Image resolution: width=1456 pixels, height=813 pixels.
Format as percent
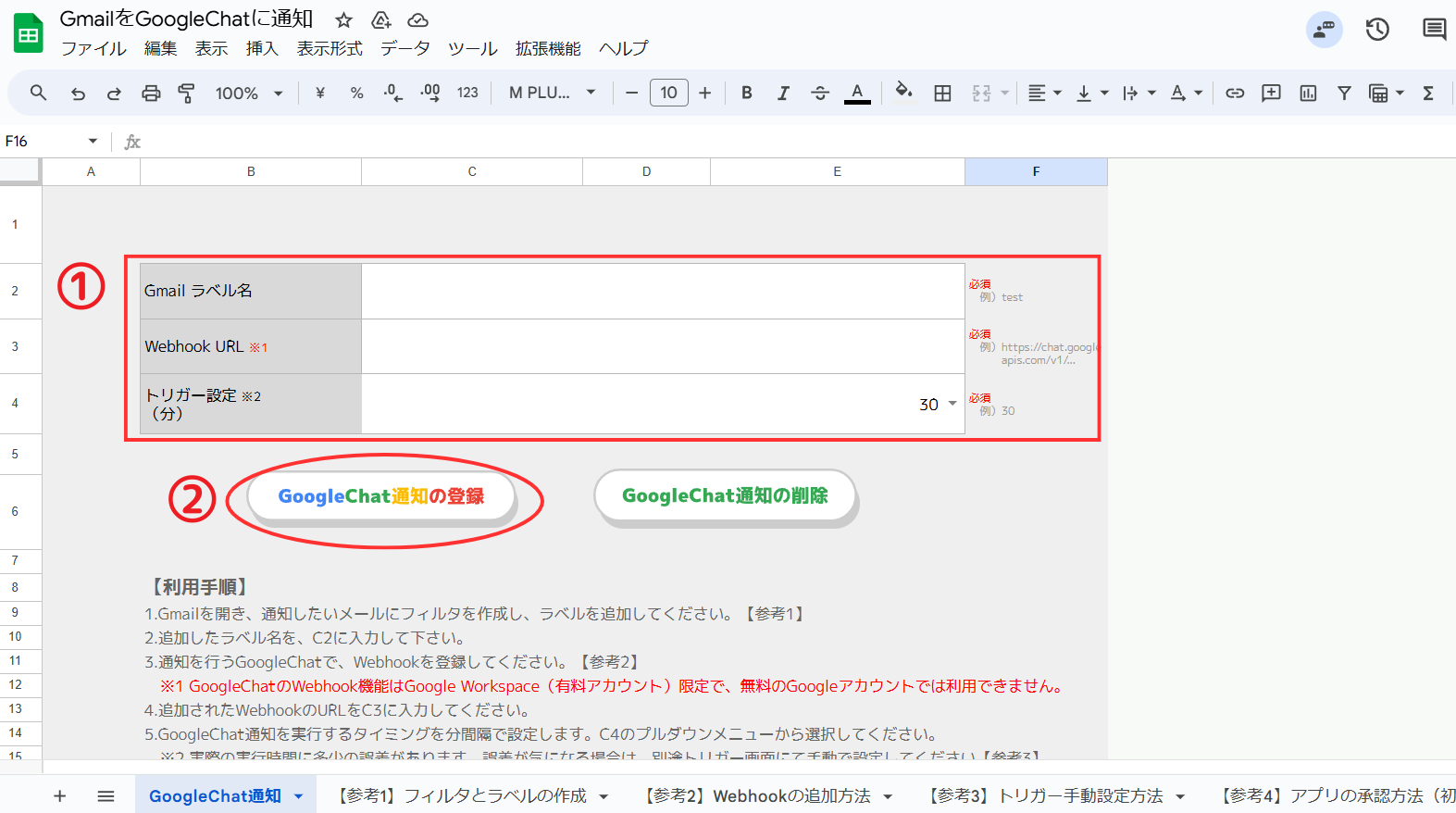click(x=356, y=93)
